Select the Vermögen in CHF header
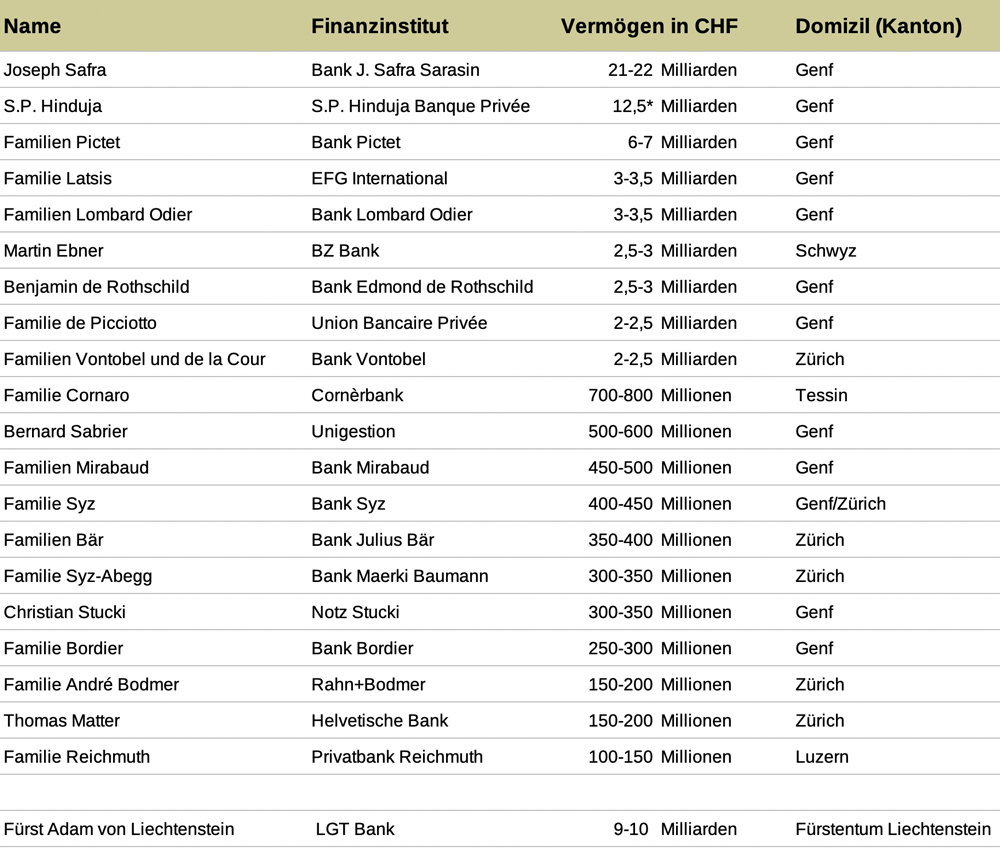Screen dimensions: 1000x849 (x=649, y=26)
